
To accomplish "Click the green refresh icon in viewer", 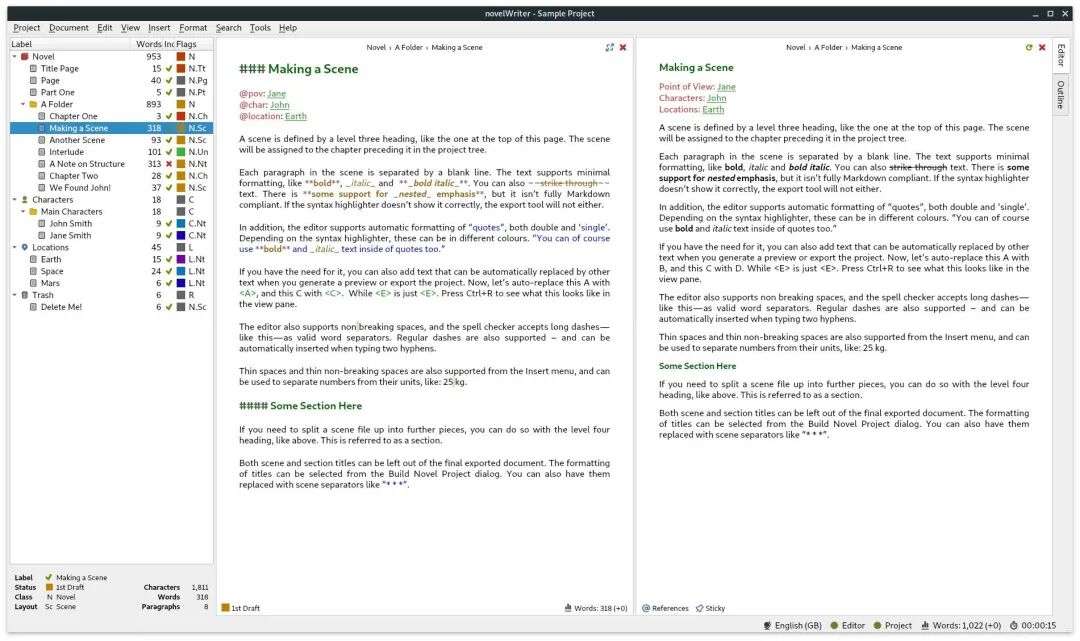I will 1029,47.
